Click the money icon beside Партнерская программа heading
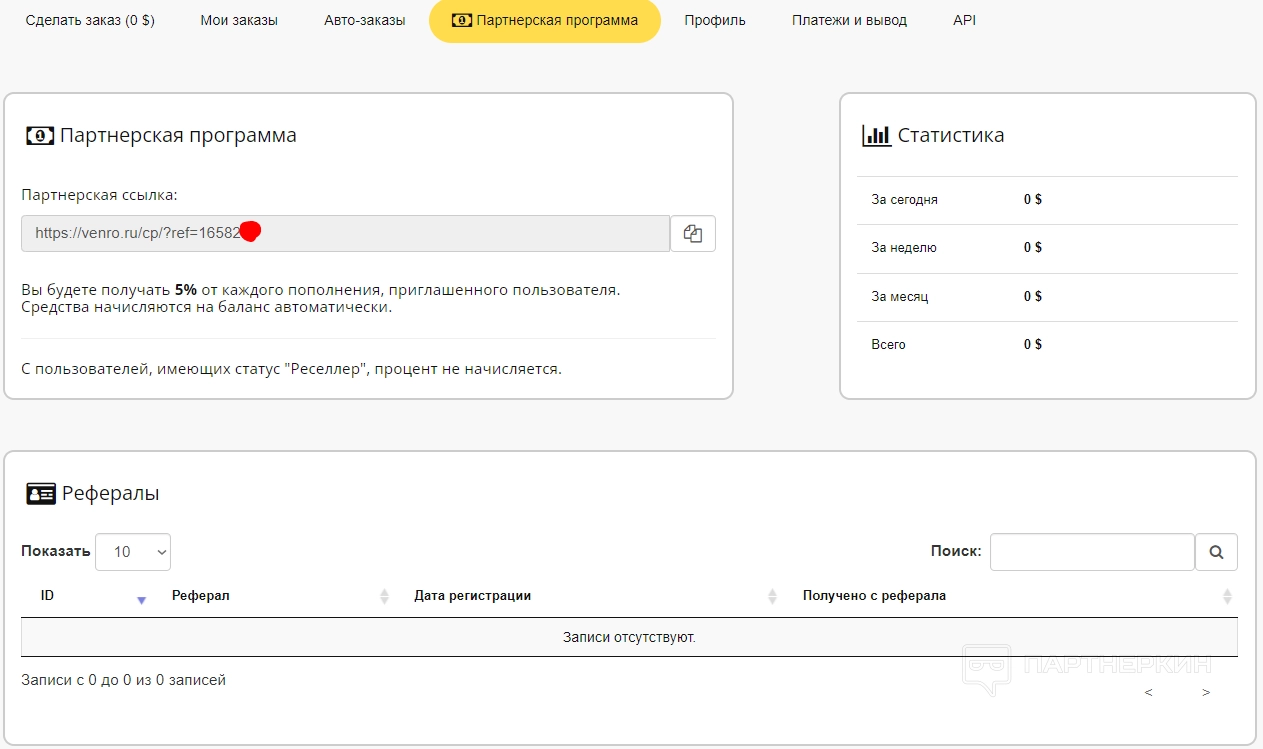This screenshot has width=1263, height=749. (x=40, y=136)
